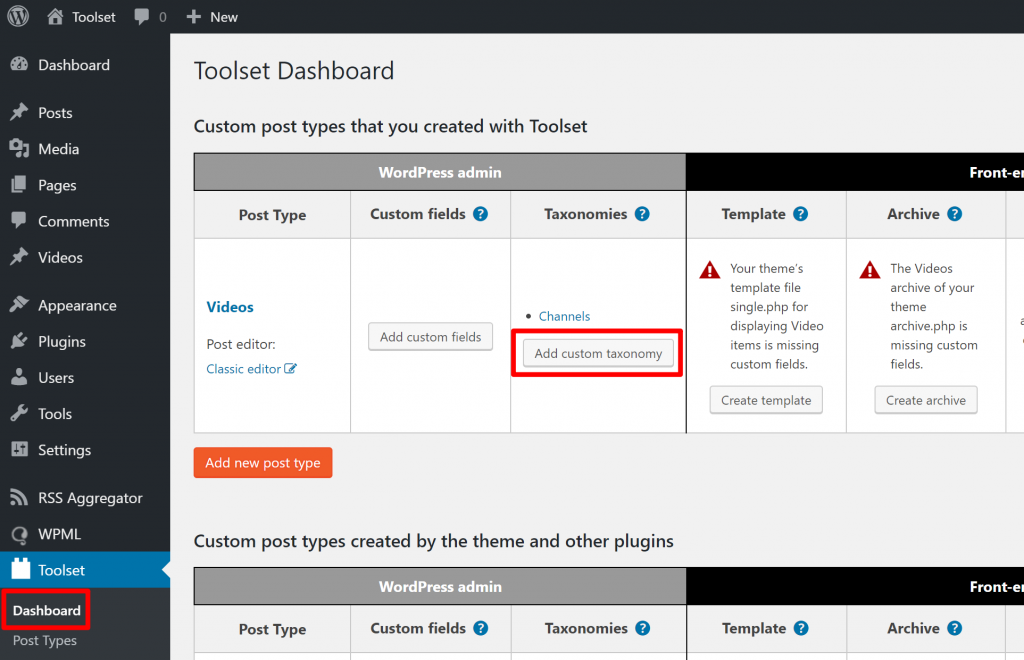1024x660 pixels.
Task: Open the Videos post type link
Action: pos(230,307)
